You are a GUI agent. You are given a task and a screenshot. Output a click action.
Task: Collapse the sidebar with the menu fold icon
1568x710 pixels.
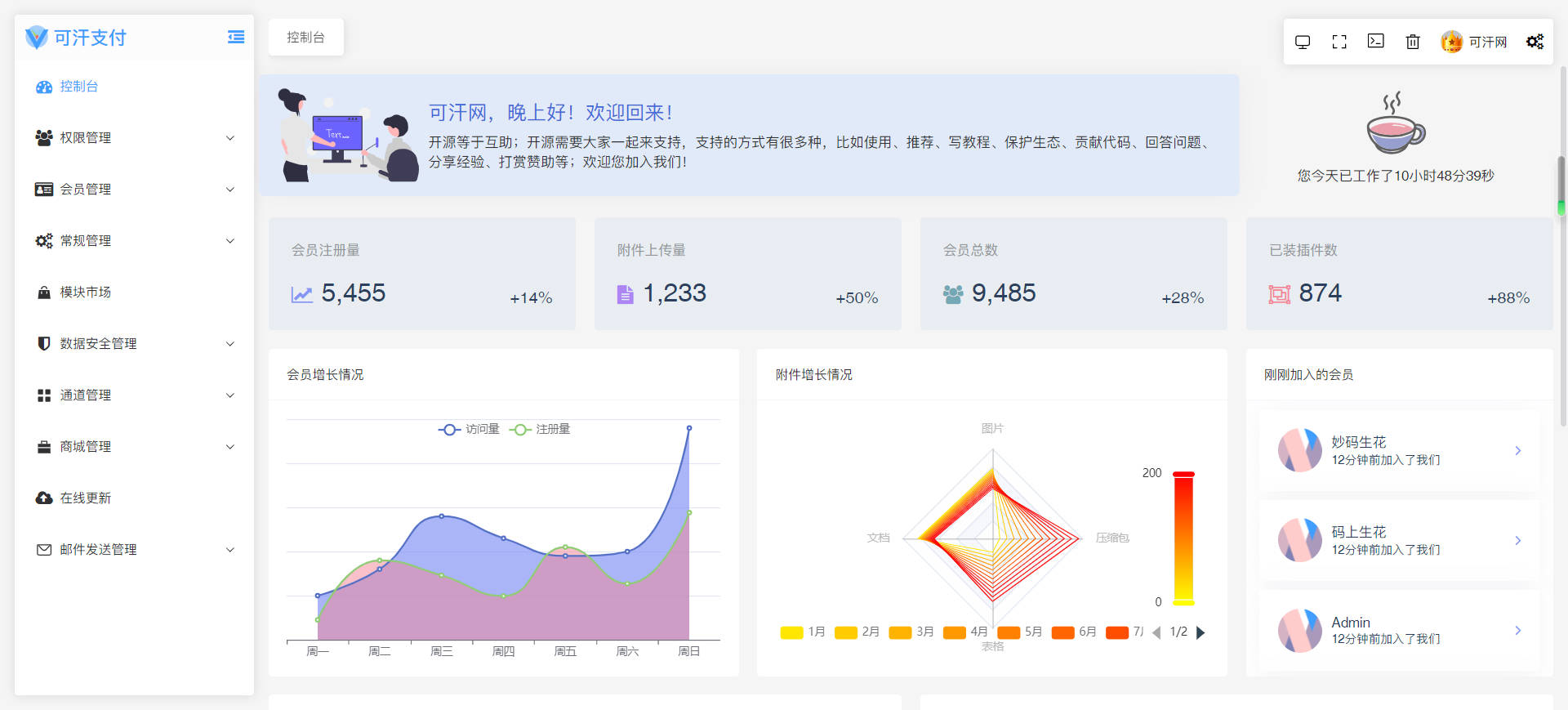click(x=236, y=37)
